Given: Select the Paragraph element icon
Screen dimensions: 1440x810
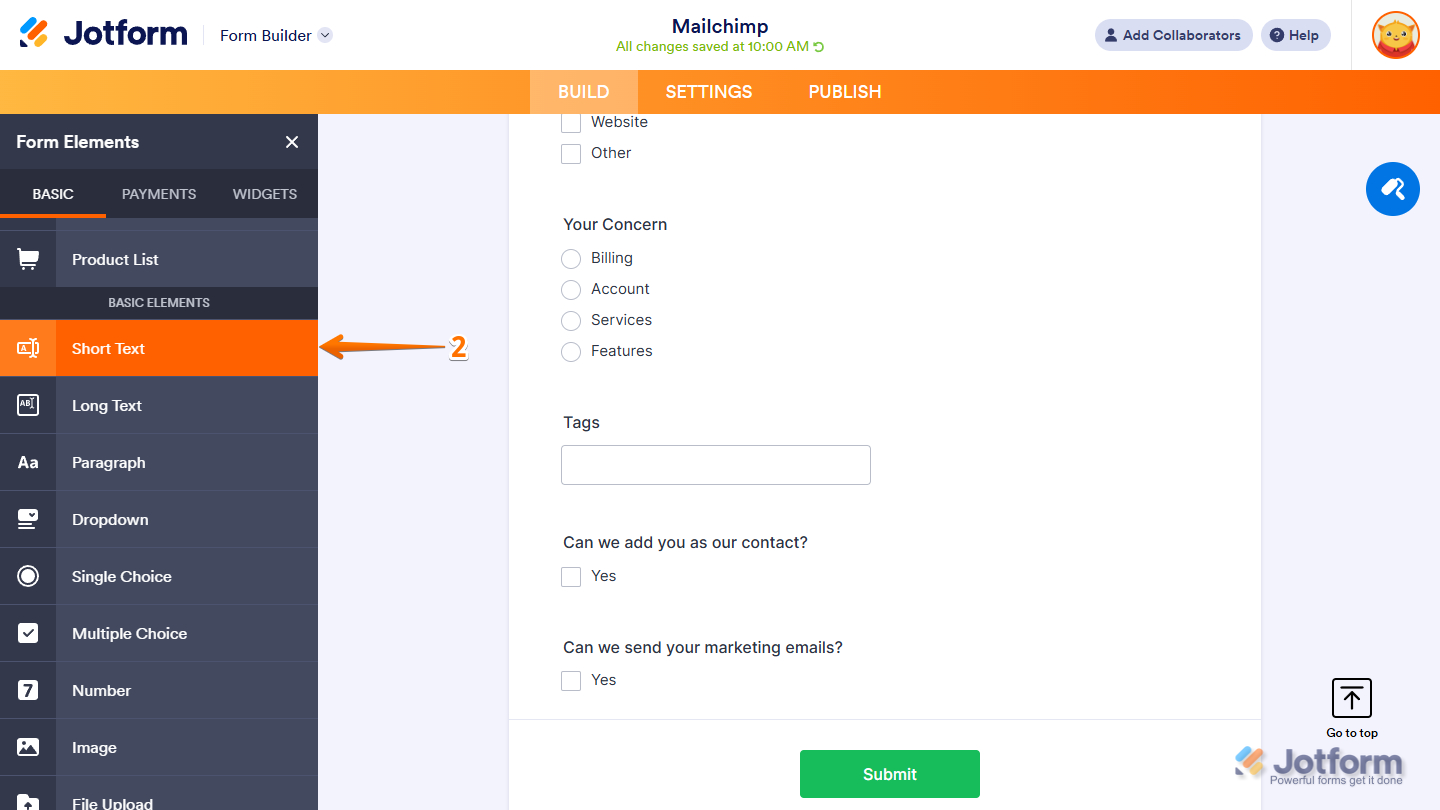Looking at the screenshot, I should tap(28, 461).
